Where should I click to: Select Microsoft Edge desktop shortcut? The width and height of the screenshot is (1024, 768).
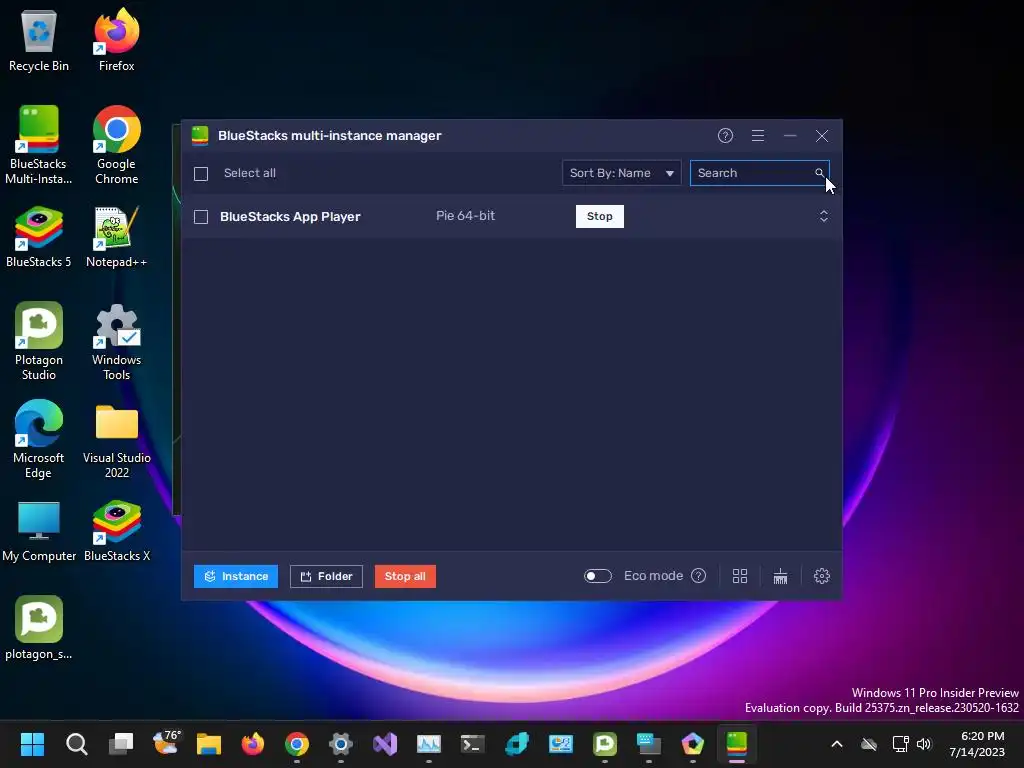click(39, 439)
